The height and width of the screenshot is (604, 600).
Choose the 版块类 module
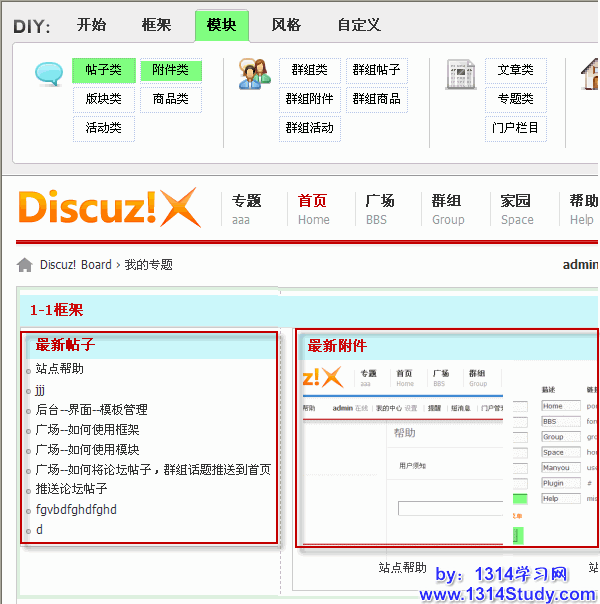[104, 99]
